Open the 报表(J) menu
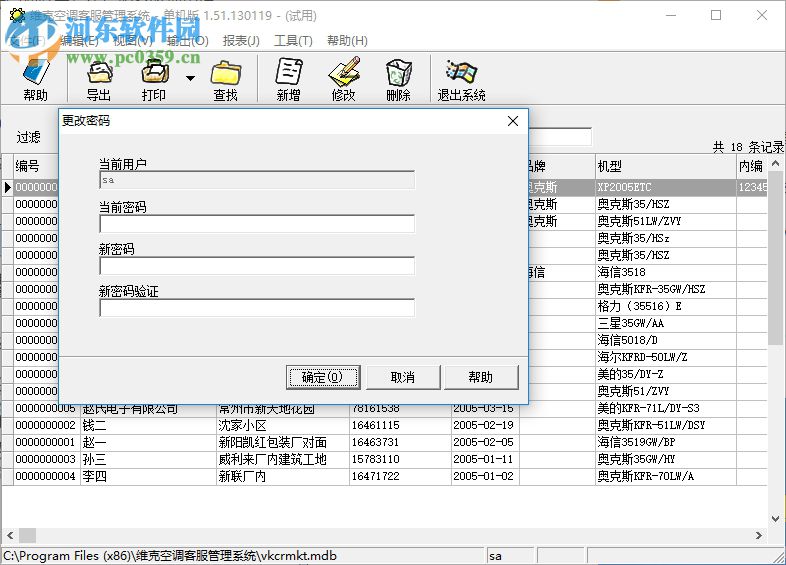This screenshot has width=786, height=565. 241,41
